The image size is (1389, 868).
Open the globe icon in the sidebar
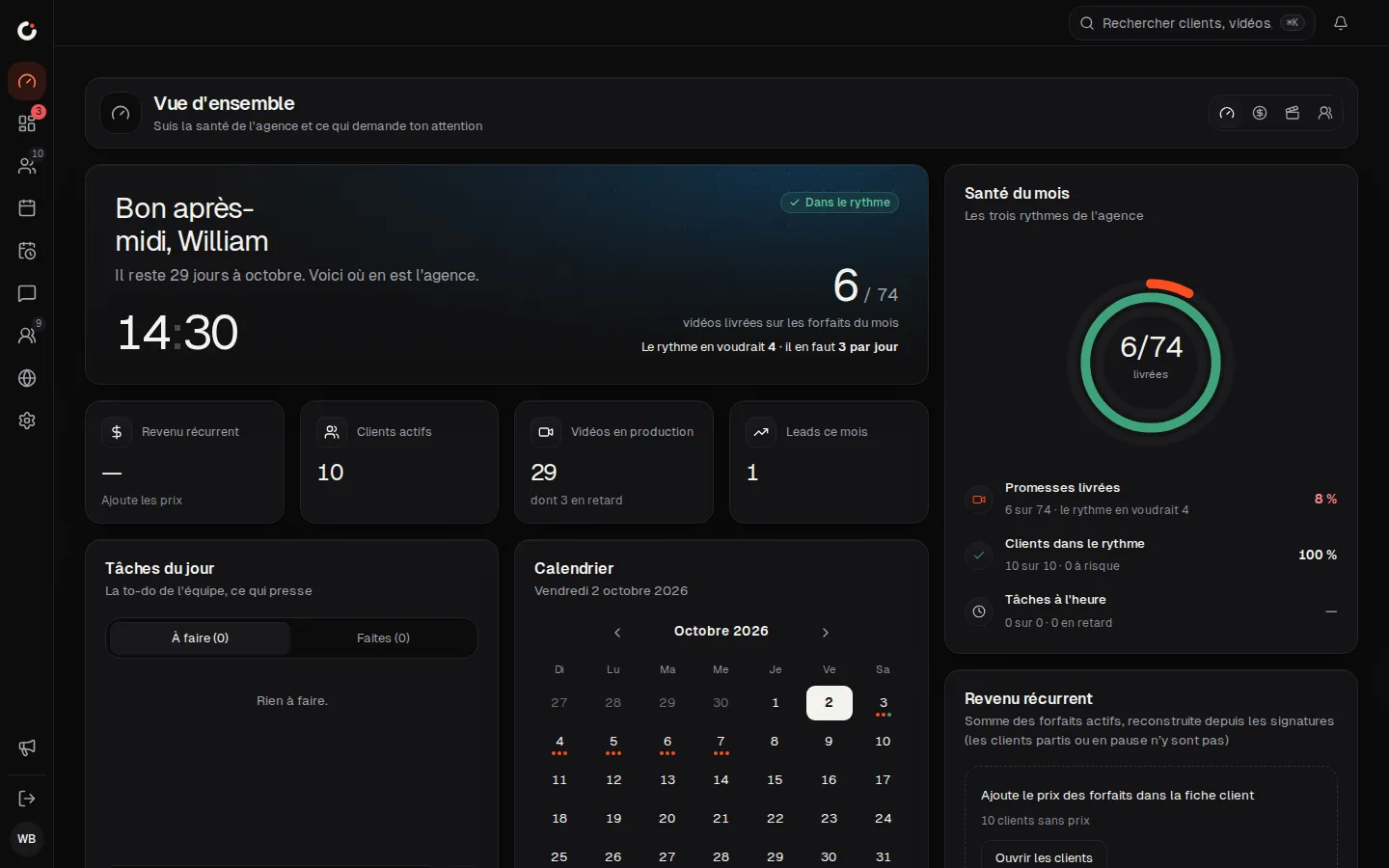click(27, 378)
